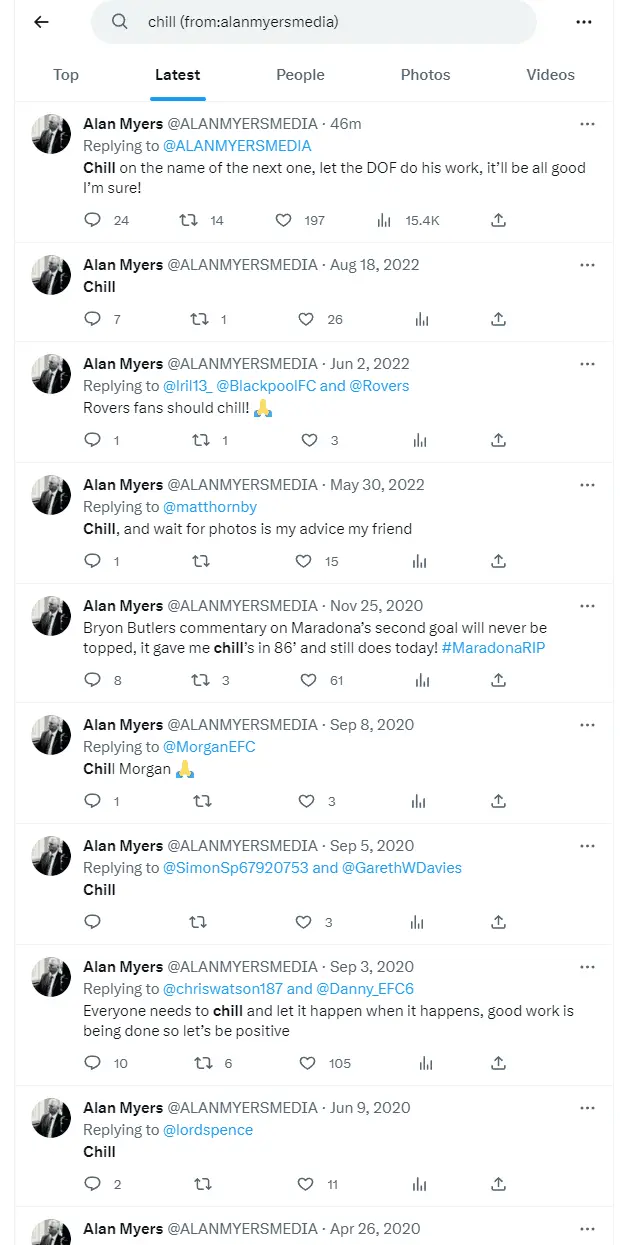Retweet the Aug 18, 2022 'Chill' tweet
Viewport: 641px width, 1245px height.
pos(201,319)
